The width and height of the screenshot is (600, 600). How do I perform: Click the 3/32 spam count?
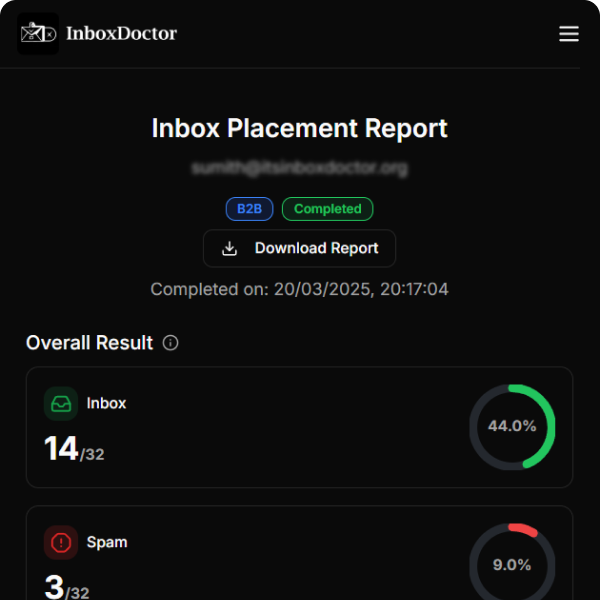(67, 587)
